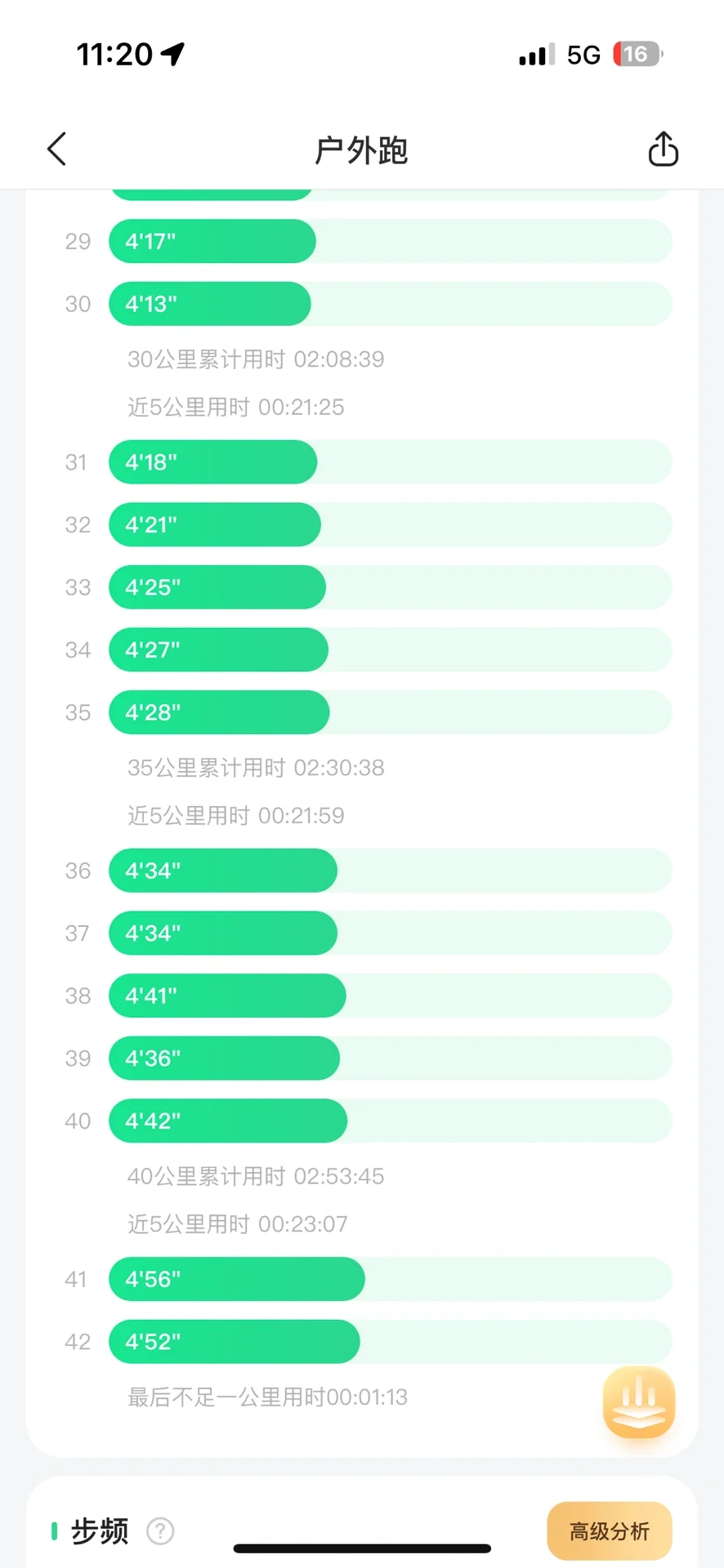The width and height of the screenshot is (724, 1568).
Task: Tap 近5公里用时 00:23:07 text
Action: [238, 1223]
